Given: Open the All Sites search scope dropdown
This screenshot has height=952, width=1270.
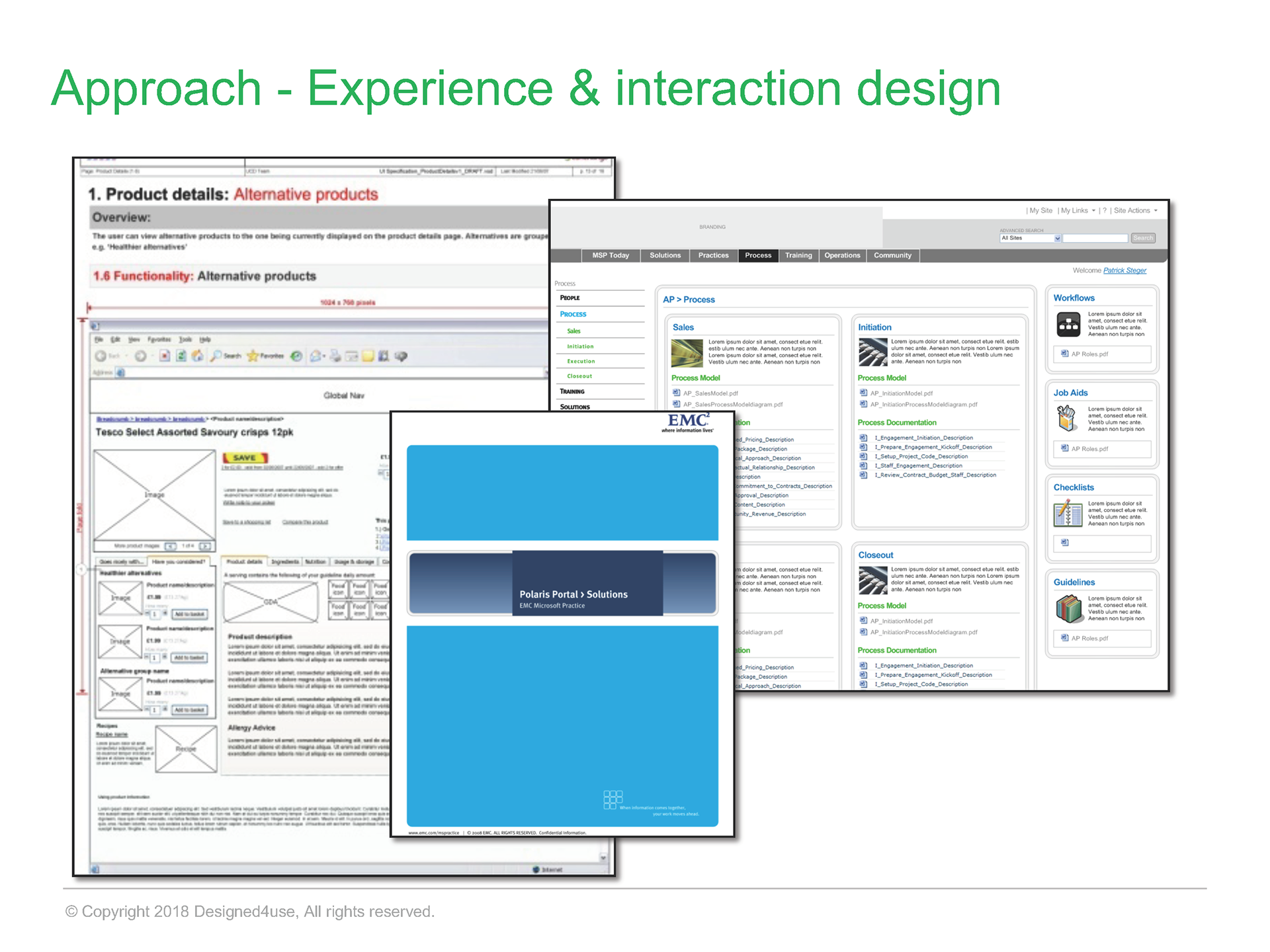Looking at the screenshot, I should pos(1057,238).
